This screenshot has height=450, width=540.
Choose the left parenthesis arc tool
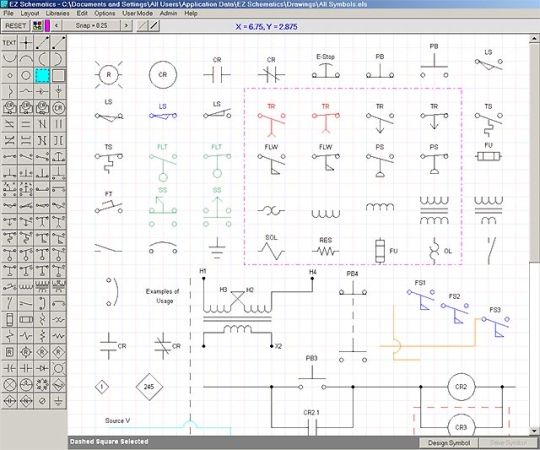42,59
